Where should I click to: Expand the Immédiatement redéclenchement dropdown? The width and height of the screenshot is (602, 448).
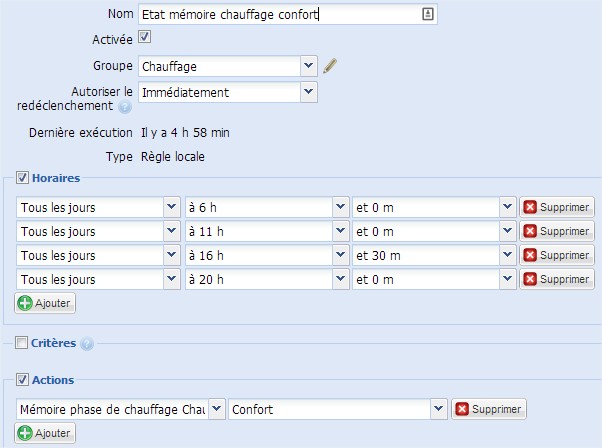click(x=308, y=92)
